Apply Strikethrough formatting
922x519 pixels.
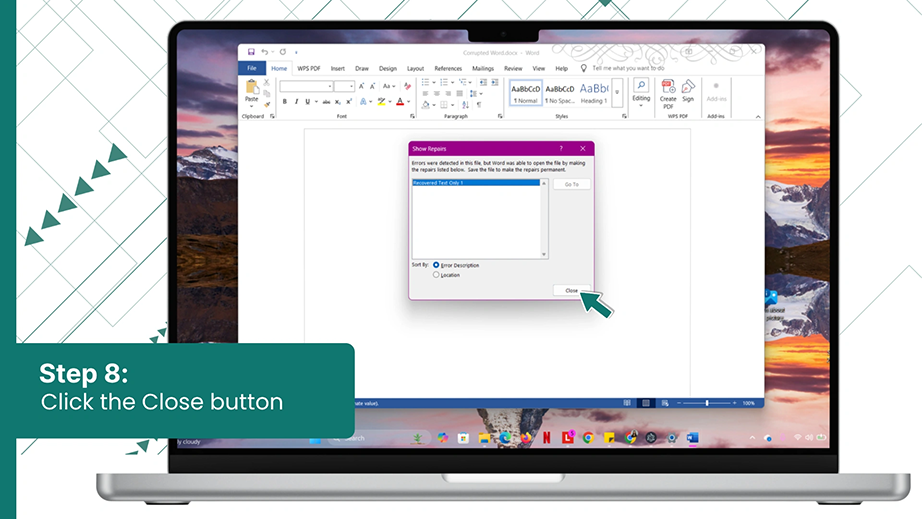326,102
